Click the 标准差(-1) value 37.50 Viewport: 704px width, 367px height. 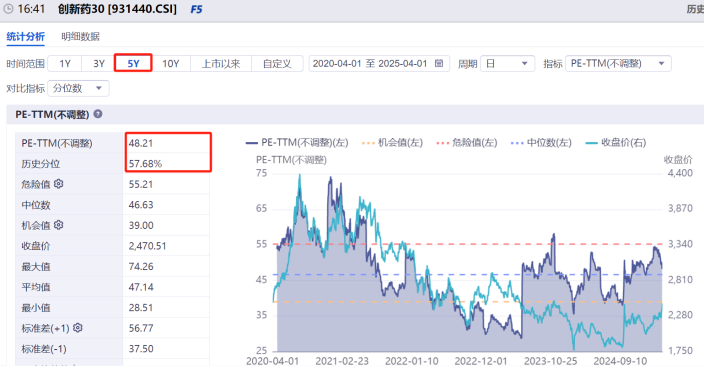(141, 349)
